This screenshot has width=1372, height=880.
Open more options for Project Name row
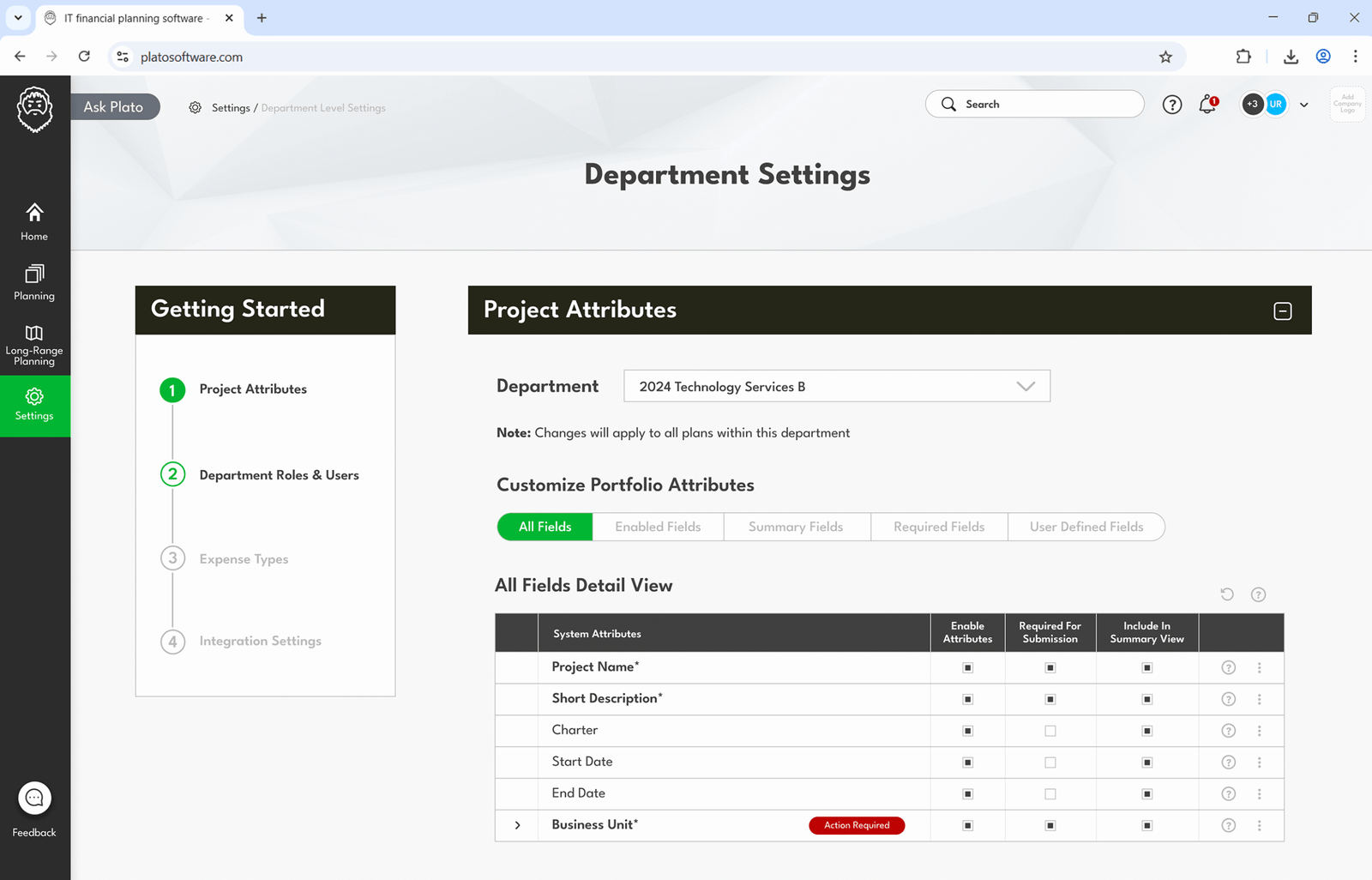[x=1259, y=667]
